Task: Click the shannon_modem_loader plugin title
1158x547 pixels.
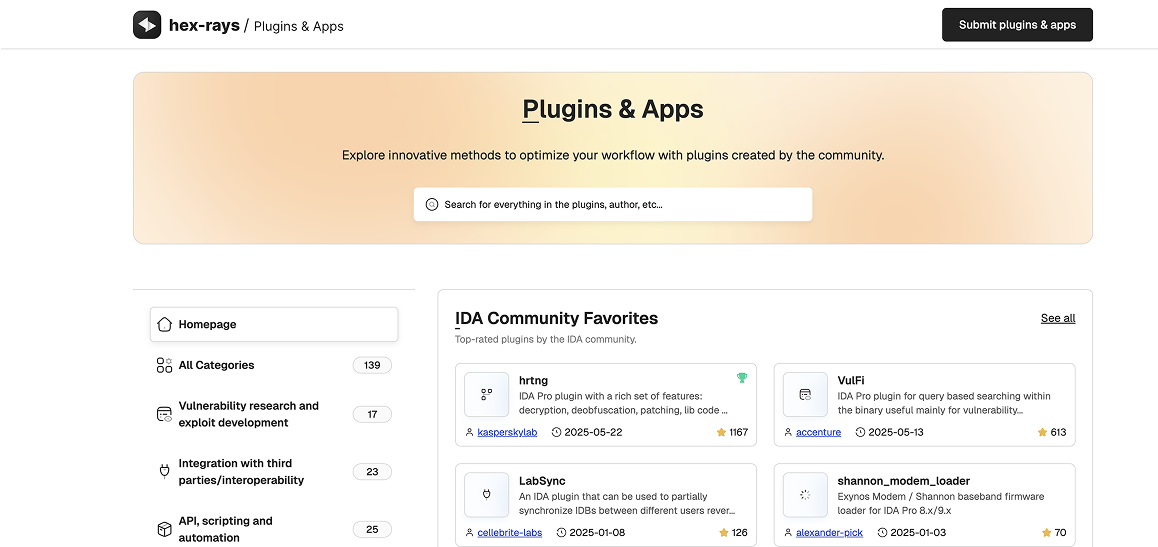Action: tap(903, 481)
